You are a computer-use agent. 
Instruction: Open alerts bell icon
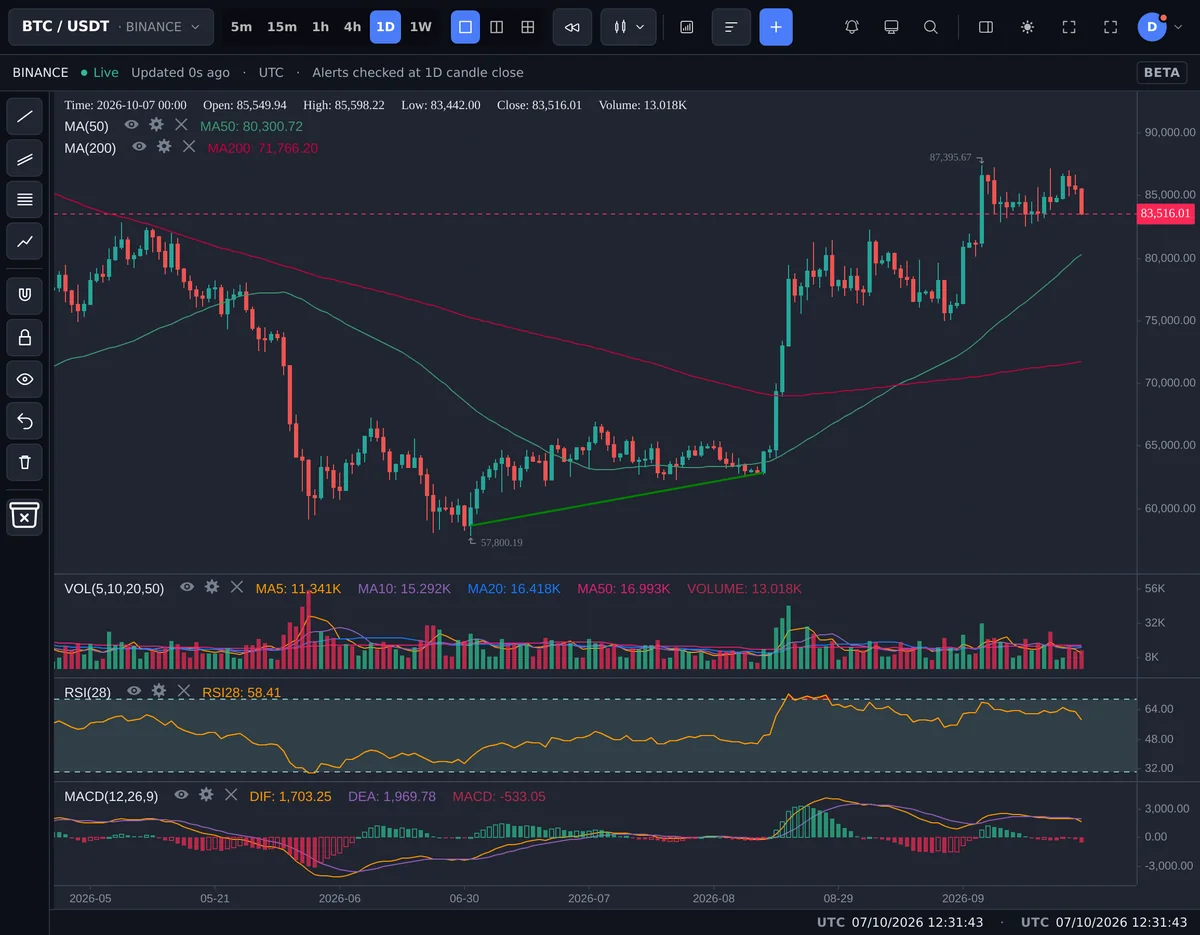pos(852,27)
